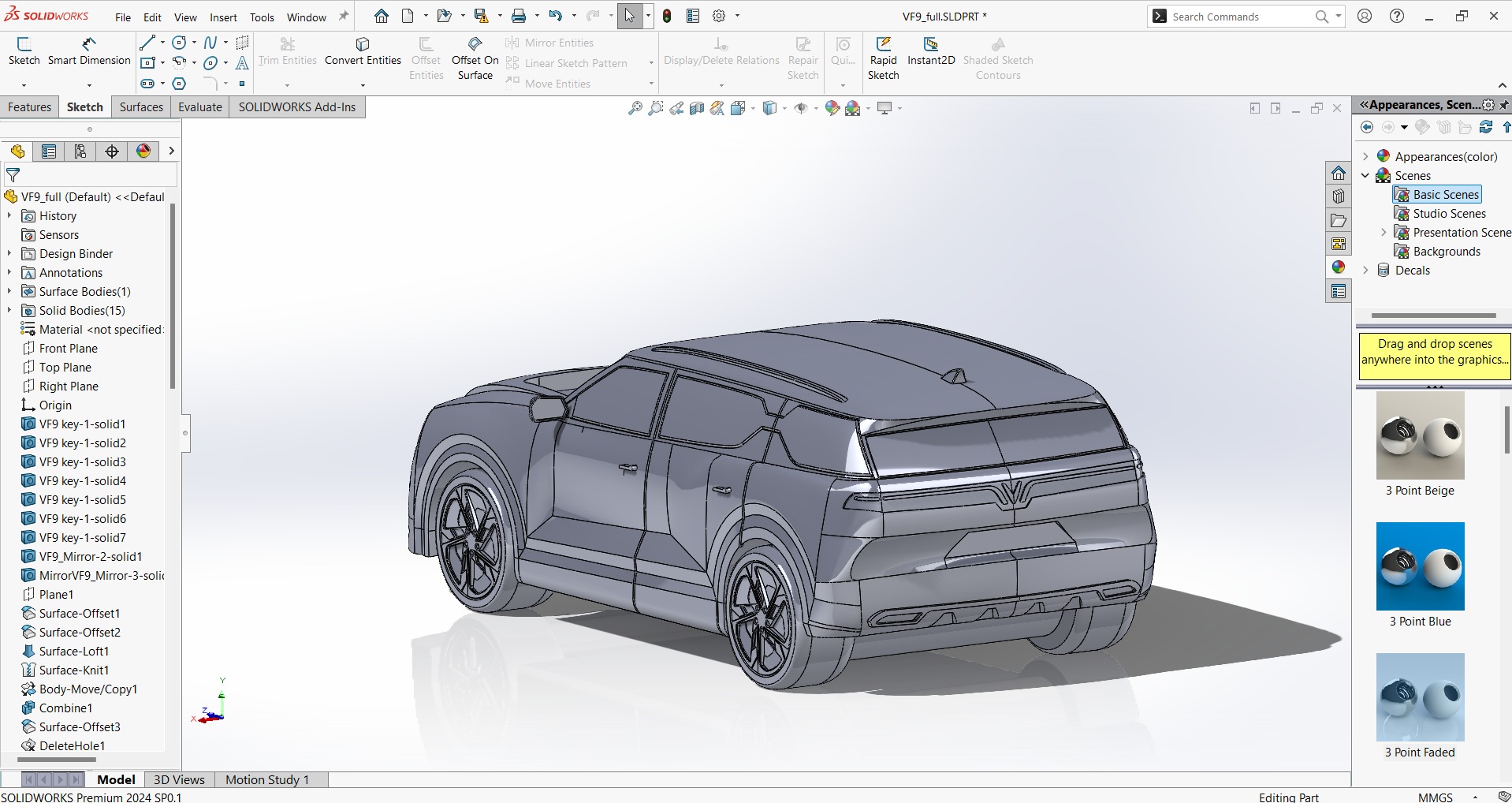Open Sketch tool dropdown arrow
The width and height of the screenshot is (1512, 803).
(x=24, y=84)
